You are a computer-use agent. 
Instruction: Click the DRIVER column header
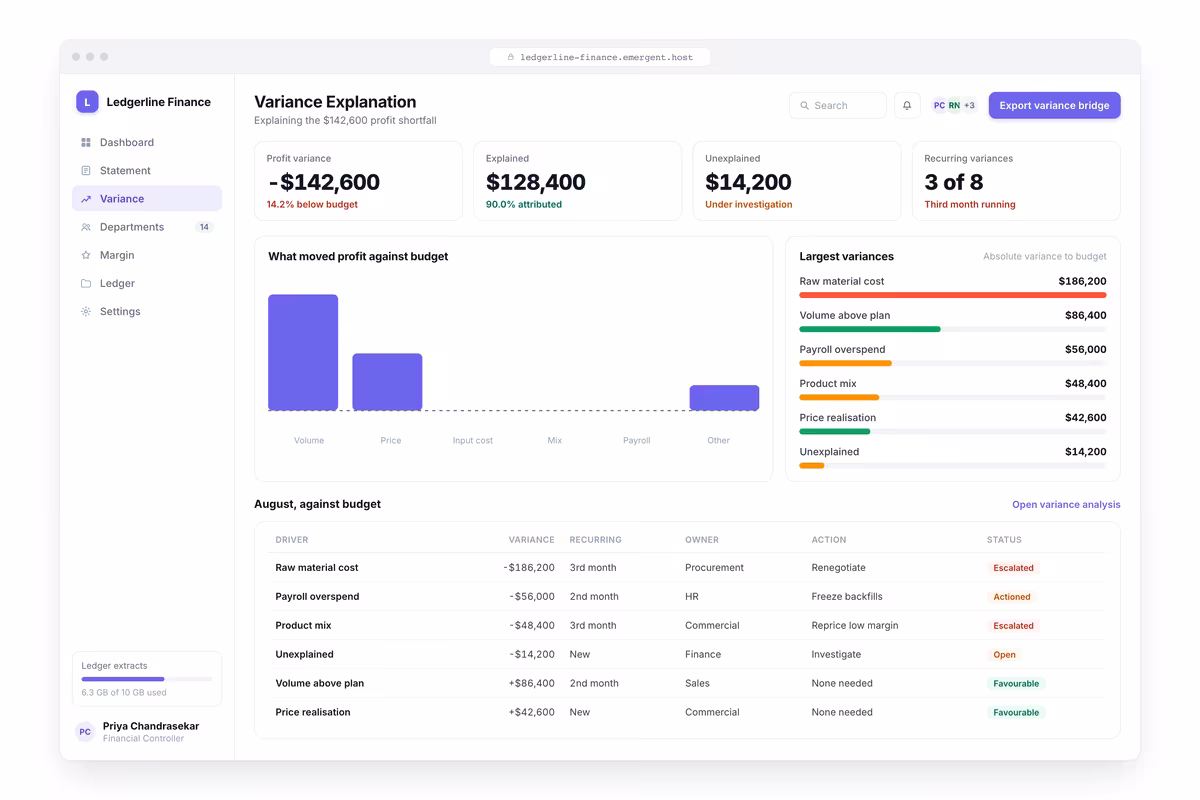click(x=292, y=540)
